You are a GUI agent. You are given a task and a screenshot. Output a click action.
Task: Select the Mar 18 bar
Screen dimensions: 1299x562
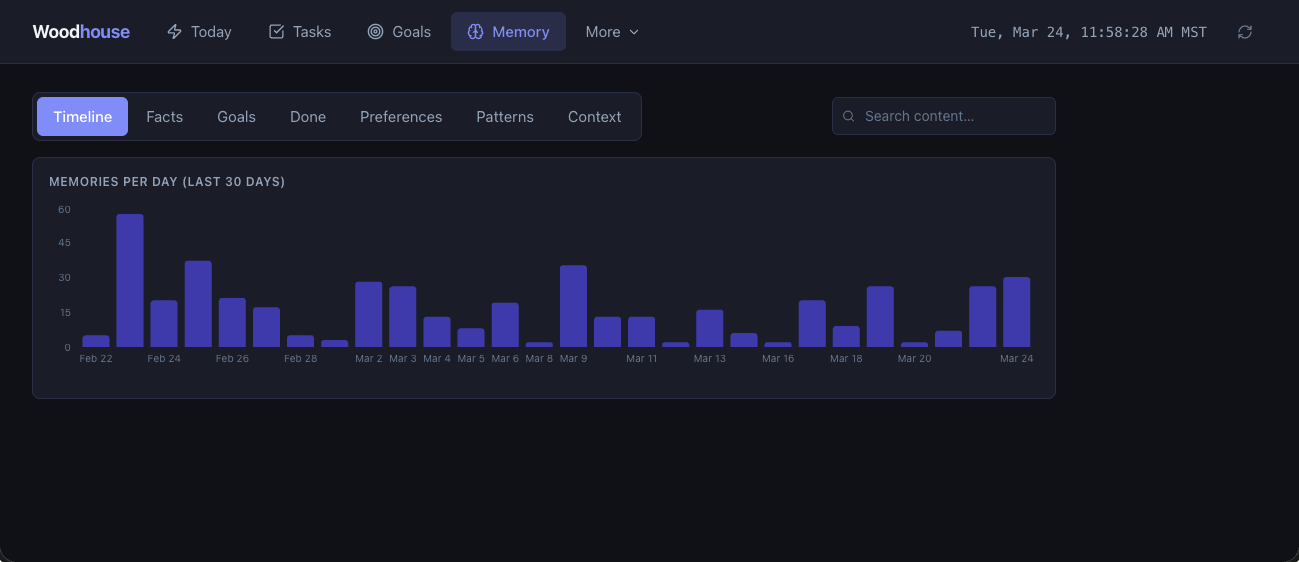tap(846, 337)
